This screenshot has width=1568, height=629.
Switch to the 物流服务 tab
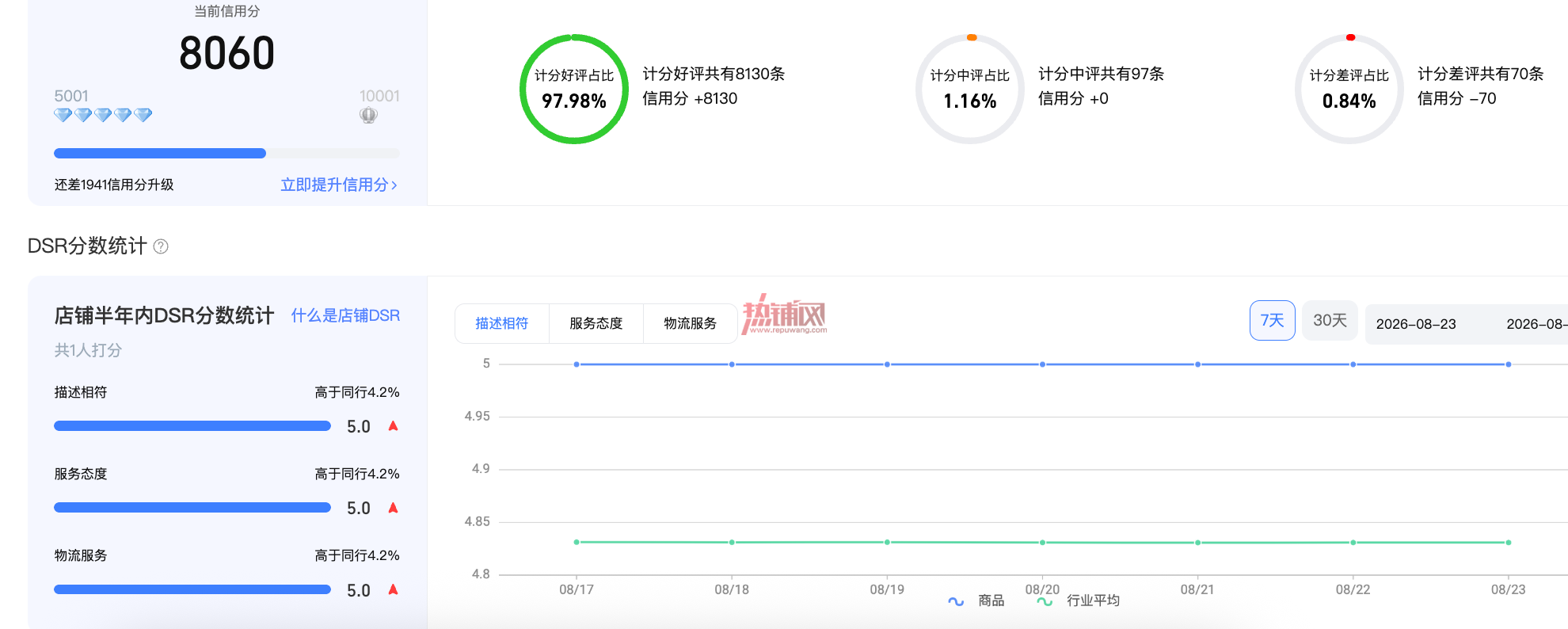690,323
